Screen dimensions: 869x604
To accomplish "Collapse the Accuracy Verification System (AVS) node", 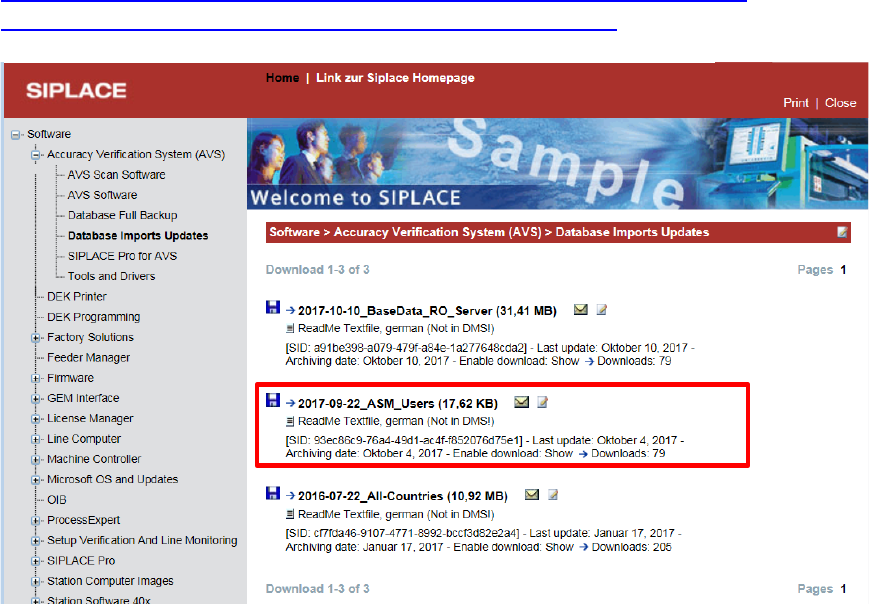I will pos(36,155).
